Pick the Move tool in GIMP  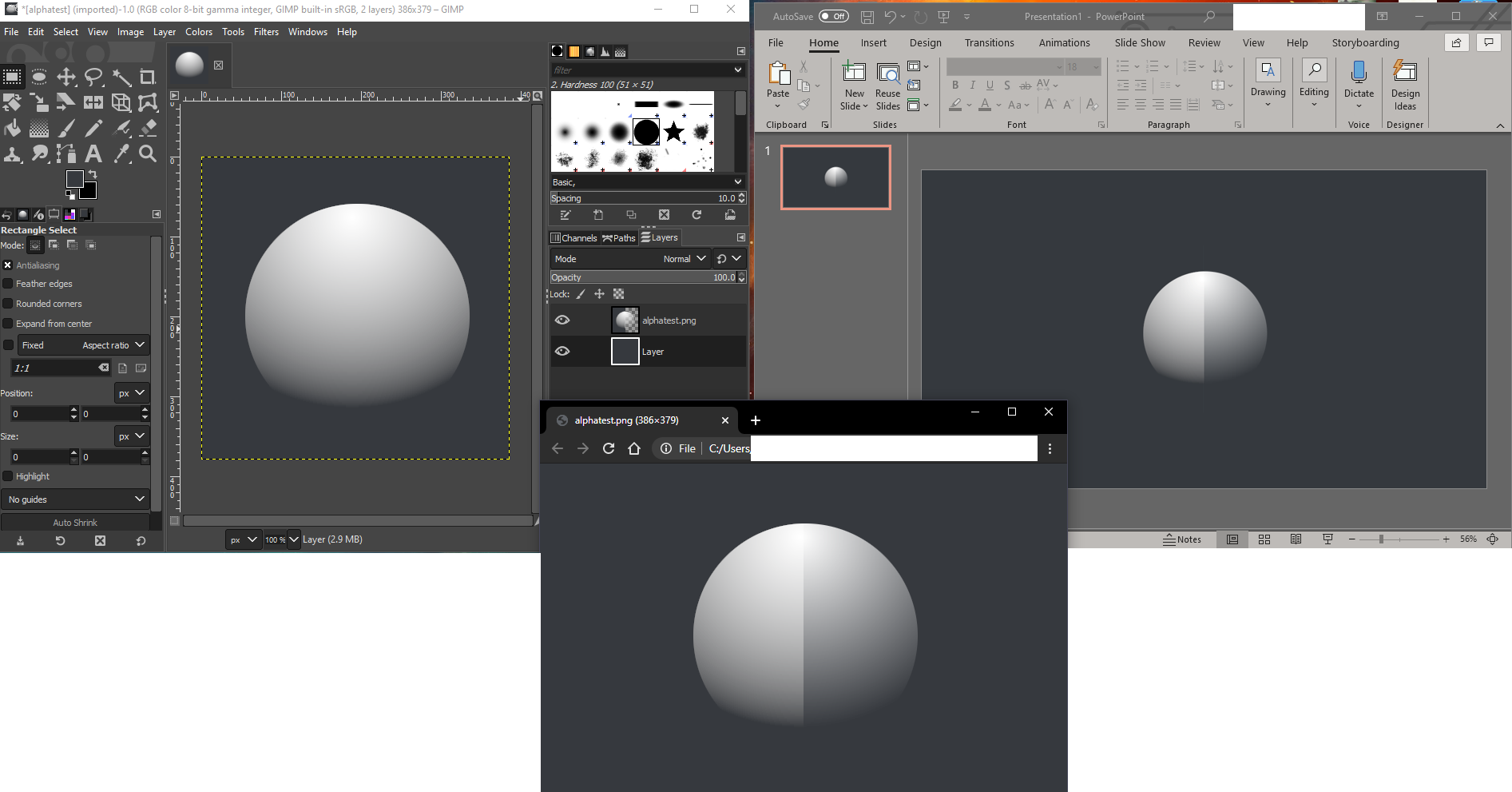[x=66, y=78]
